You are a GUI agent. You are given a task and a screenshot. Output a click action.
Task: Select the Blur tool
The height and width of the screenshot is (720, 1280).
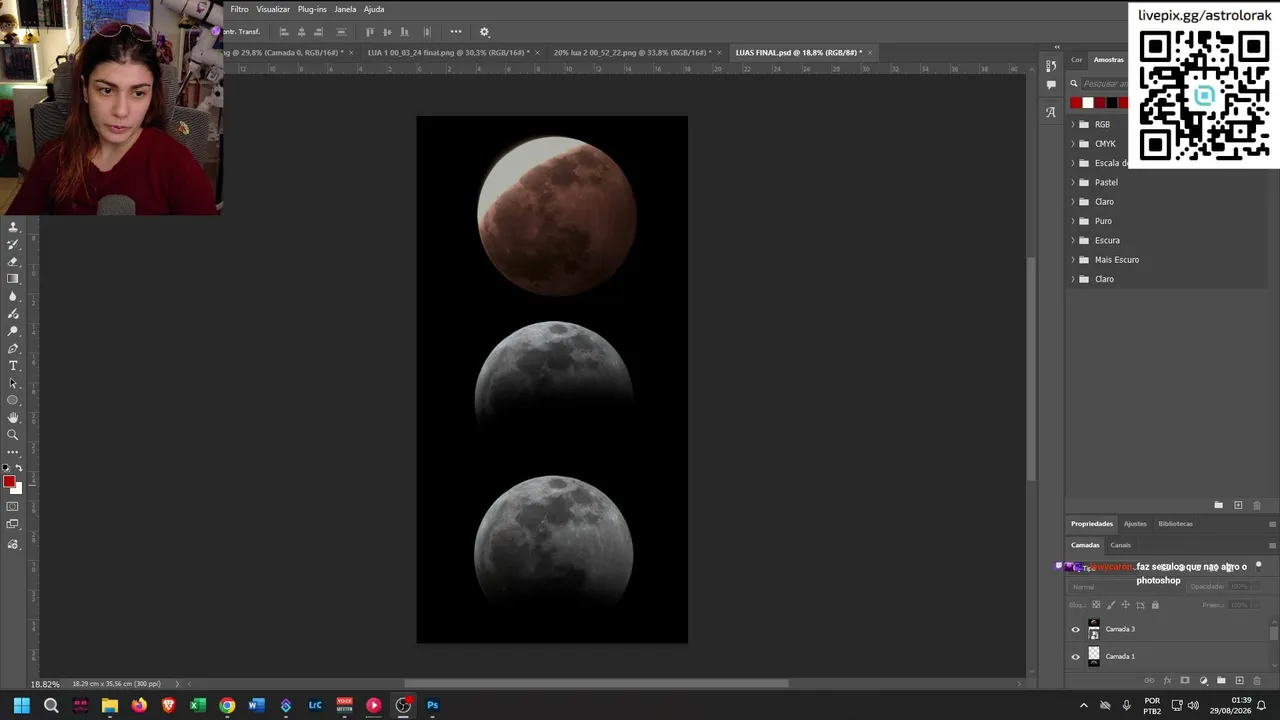(x=13, y=296)
